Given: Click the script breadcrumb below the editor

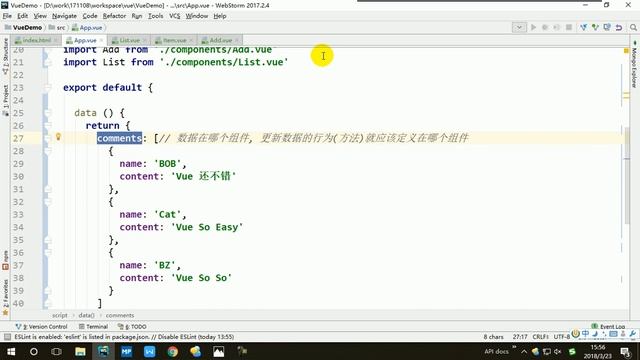Looking at the screenshot, I should (60, 315).
